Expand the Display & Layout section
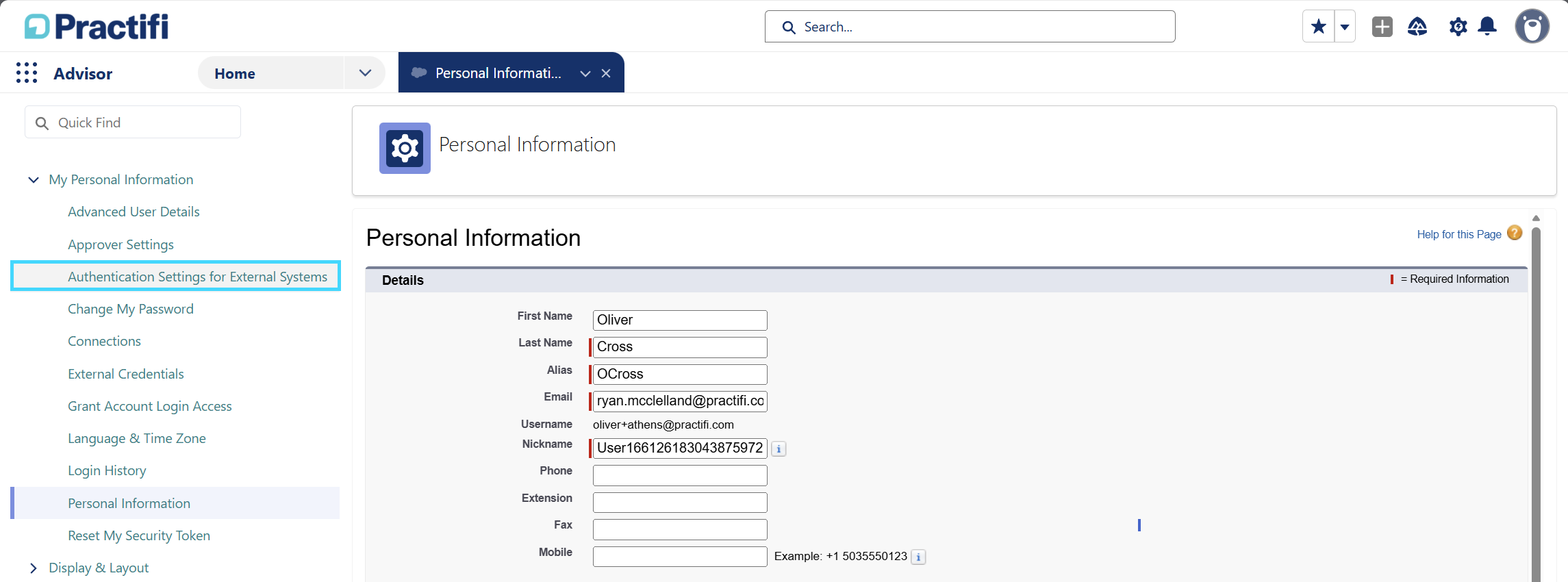Viewport: 1568px width, 582px height. click(34, 568)
